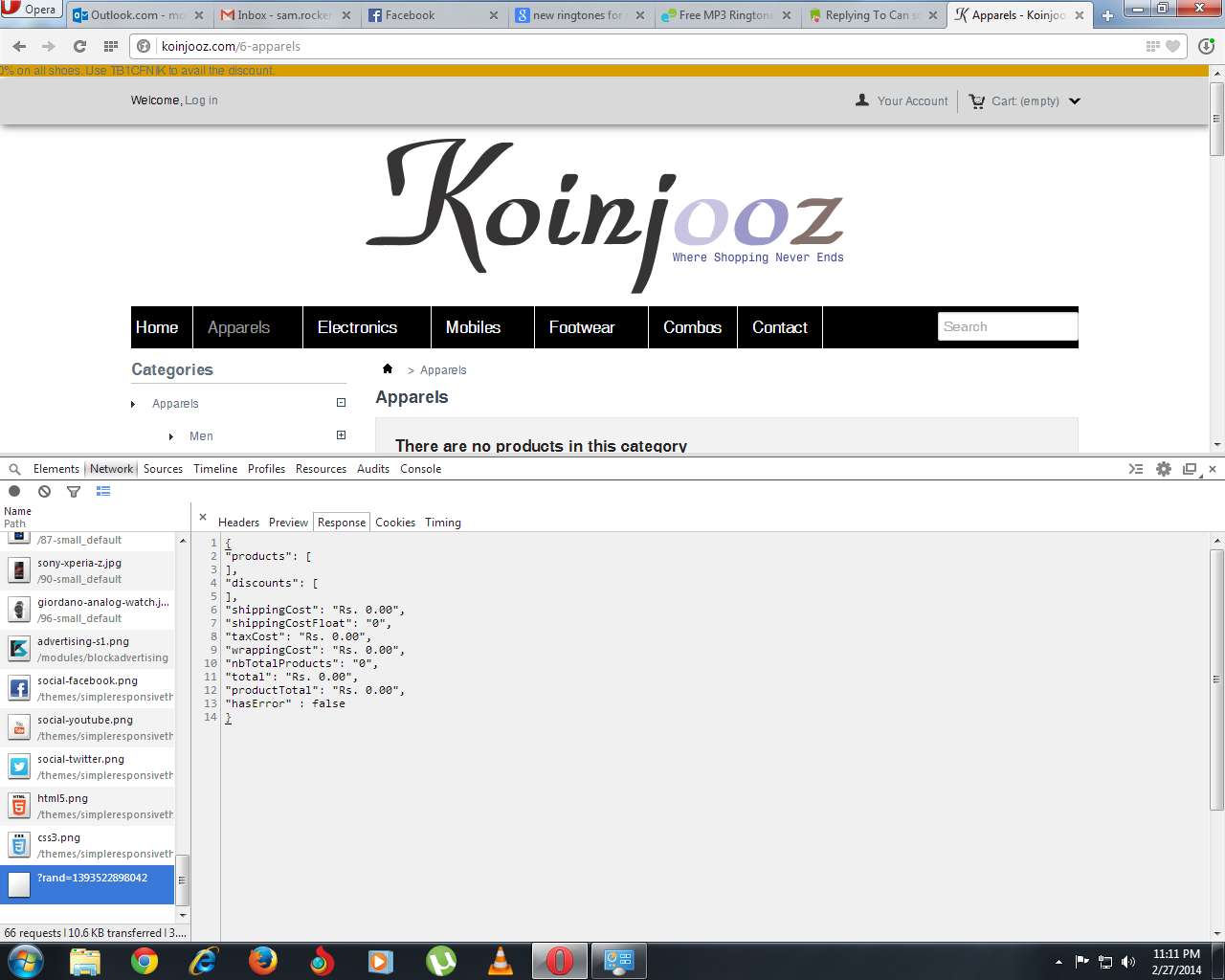Switch to the Outlook.com tab
Viewport: 1225px width, 980px height.
(x=138, y=15)
